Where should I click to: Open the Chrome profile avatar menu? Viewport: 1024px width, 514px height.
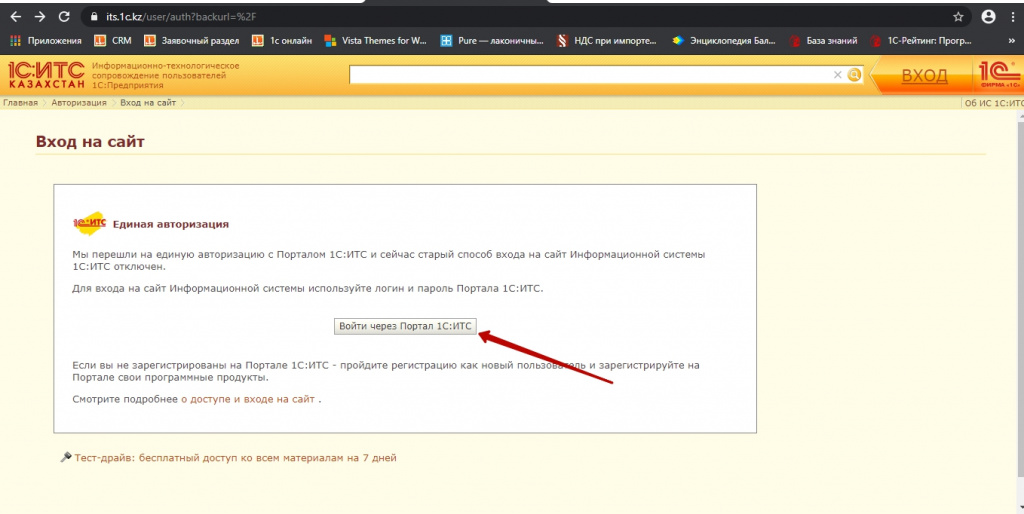[x=988, y=17]
